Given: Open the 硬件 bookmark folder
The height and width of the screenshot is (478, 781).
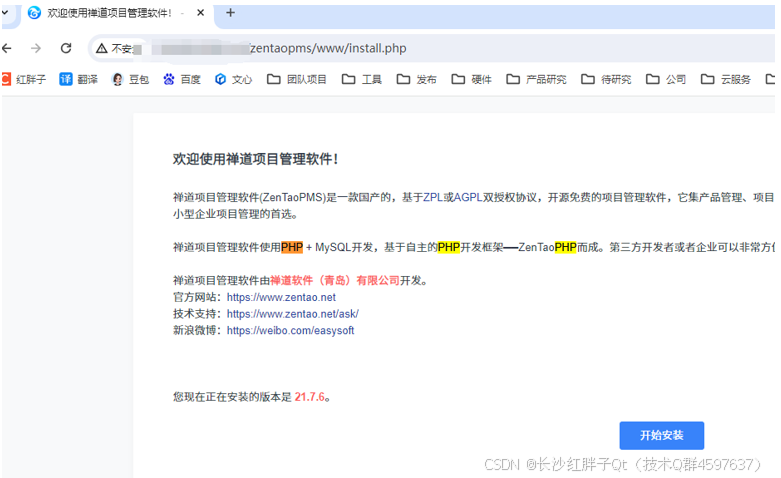Looking at the screenshot, I should [x=471, y=79].
